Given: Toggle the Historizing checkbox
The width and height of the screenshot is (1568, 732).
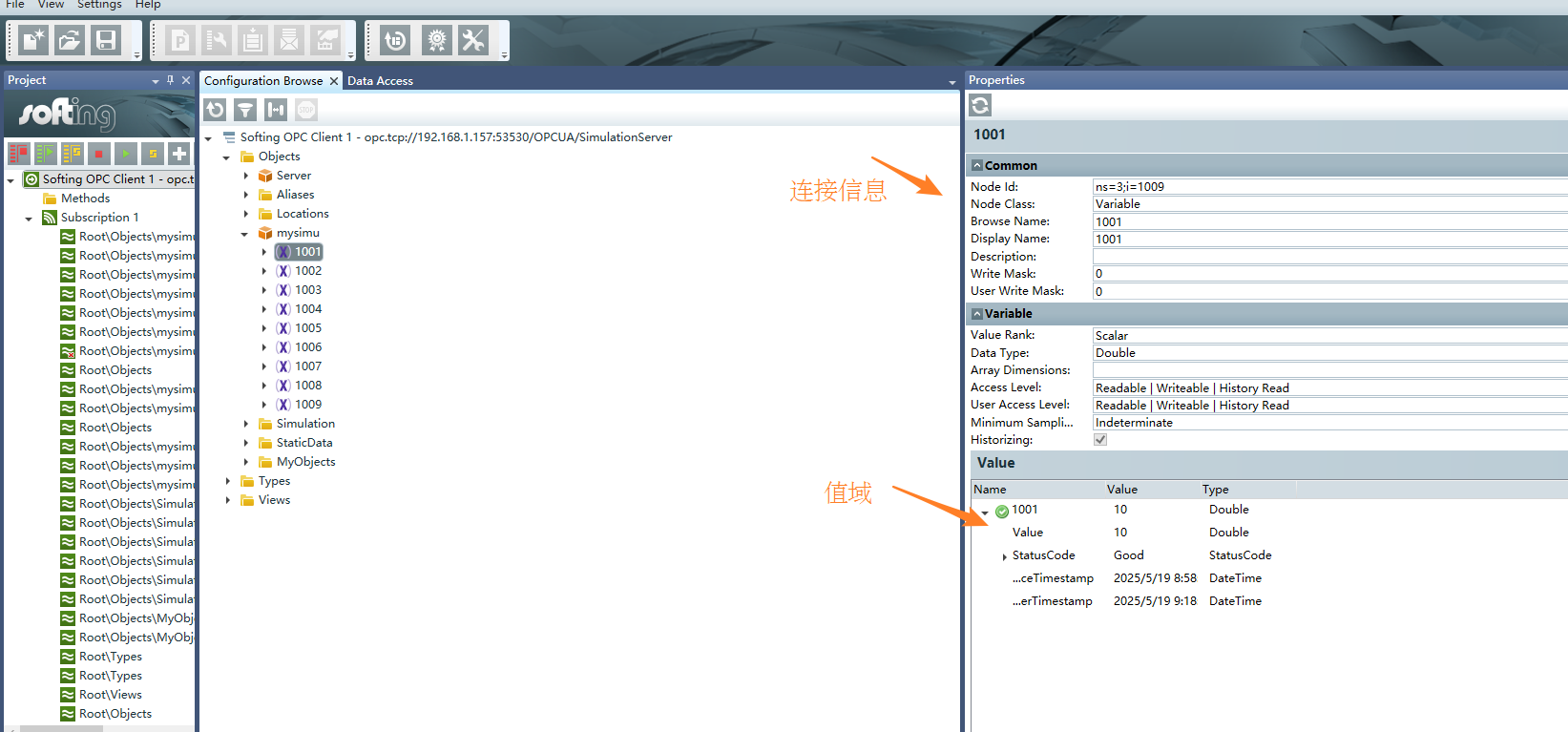Looking at the screenshot, I should [x=1100, y=440].
